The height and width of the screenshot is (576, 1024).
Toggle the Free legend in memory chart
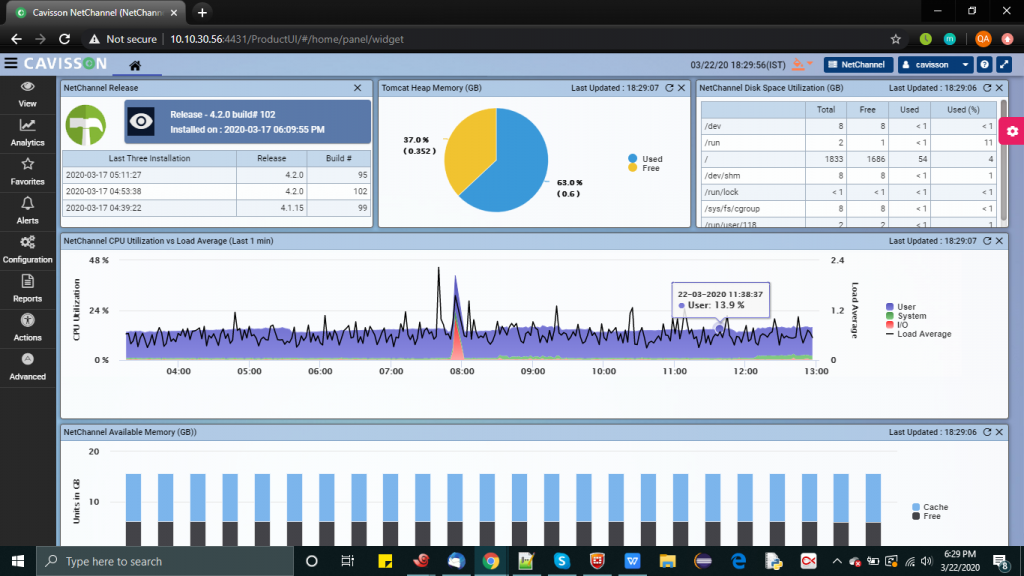pos(927,516)
